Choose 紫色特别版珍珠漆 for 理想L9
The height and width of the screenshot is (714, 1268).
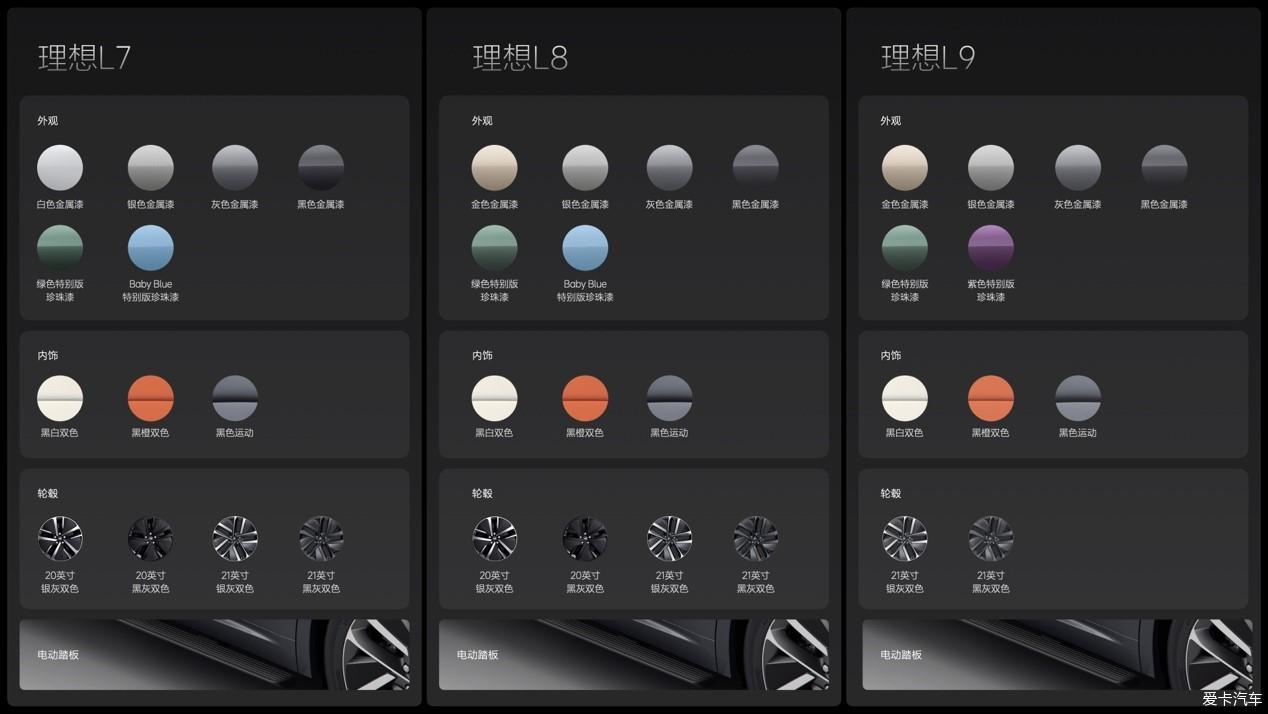pos(991,247)
